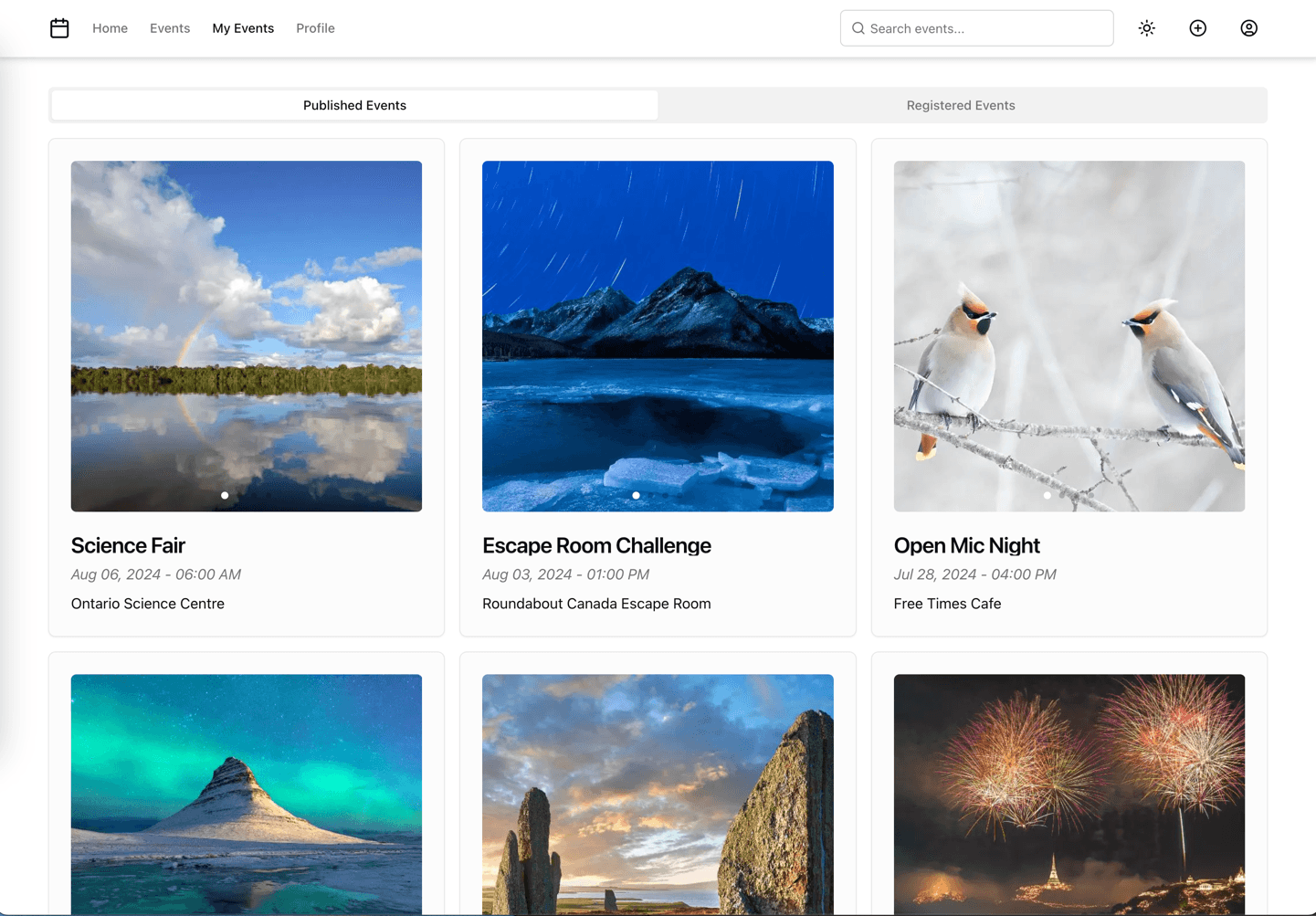Select the My Events nav item
The height and width of the screenshot is (916, 1316).
[243, 28]
